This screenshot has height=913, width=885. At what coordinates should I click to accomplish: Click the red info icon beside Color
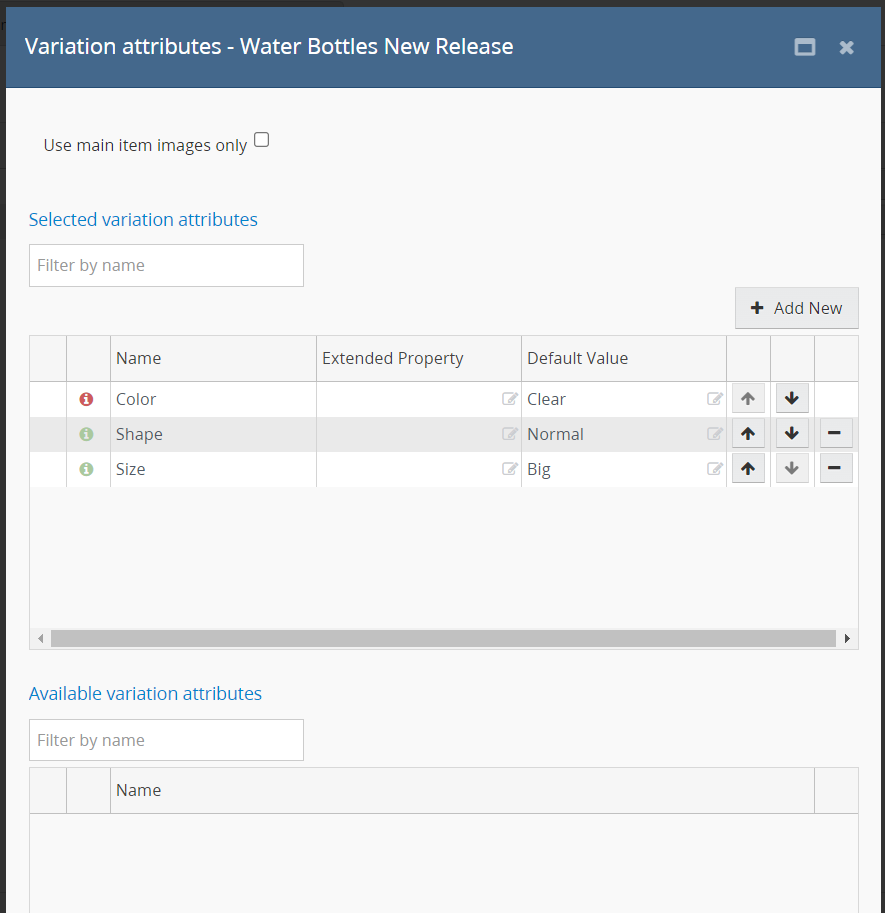click(x=86, y=399)
